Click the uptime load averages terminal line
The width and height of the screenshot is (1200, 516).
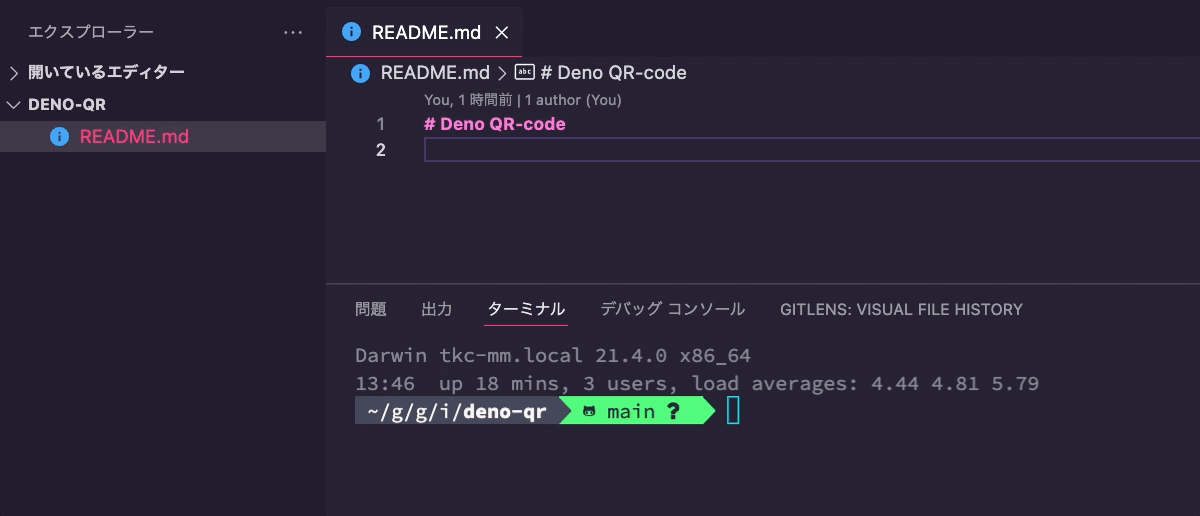697,383
